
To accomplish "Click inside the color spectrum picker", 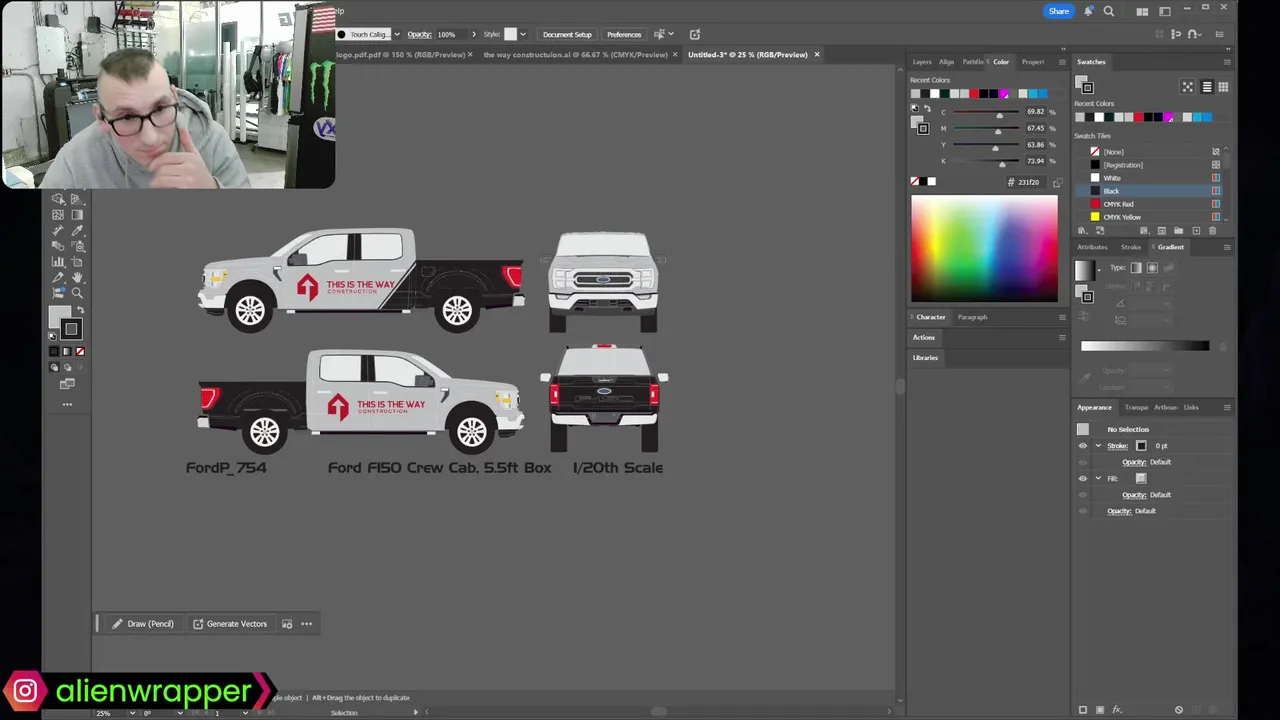I will pos(984,248).
